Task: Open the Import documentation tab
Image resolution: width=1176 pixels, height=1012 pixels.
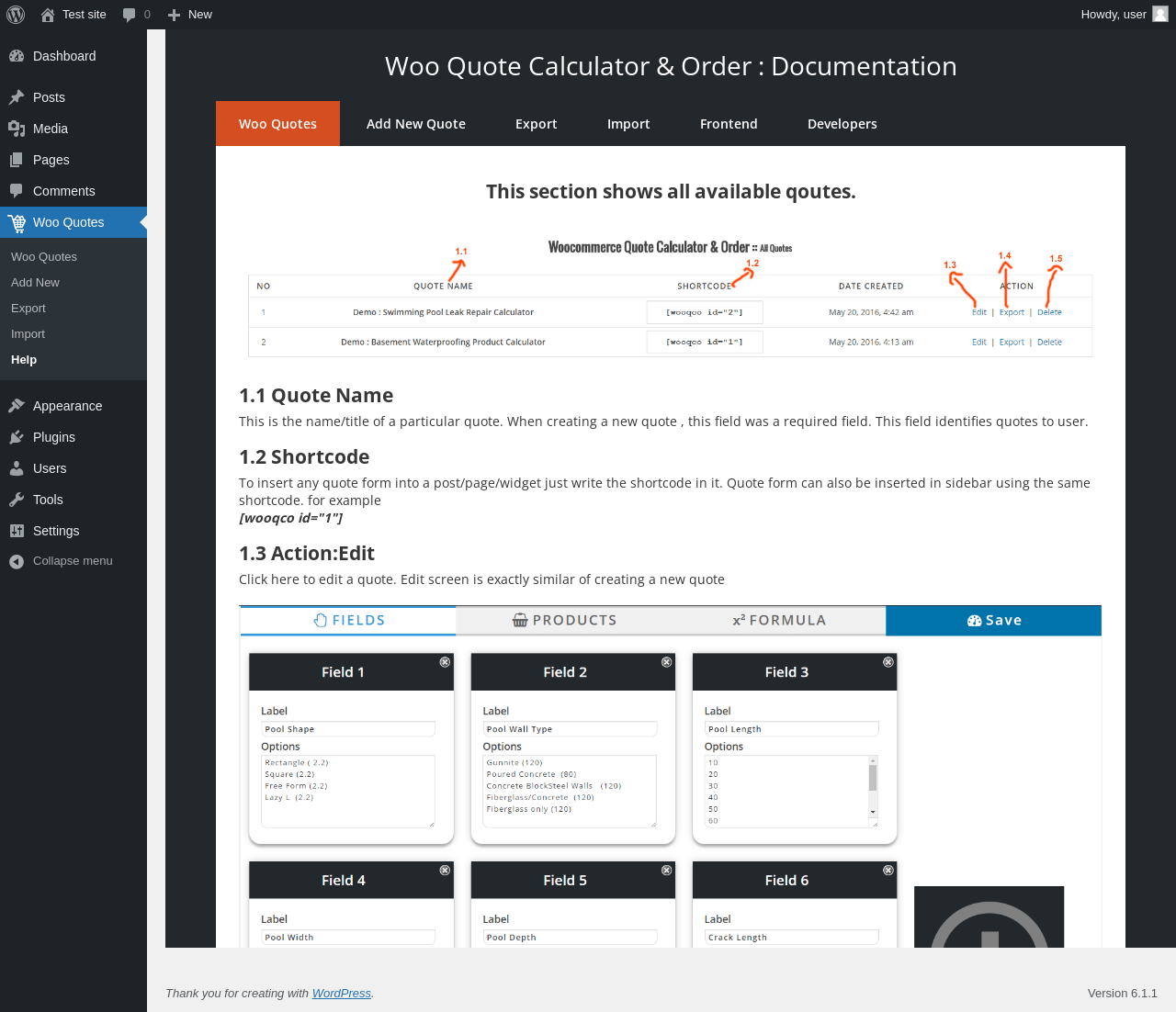Action: (628, 124)
